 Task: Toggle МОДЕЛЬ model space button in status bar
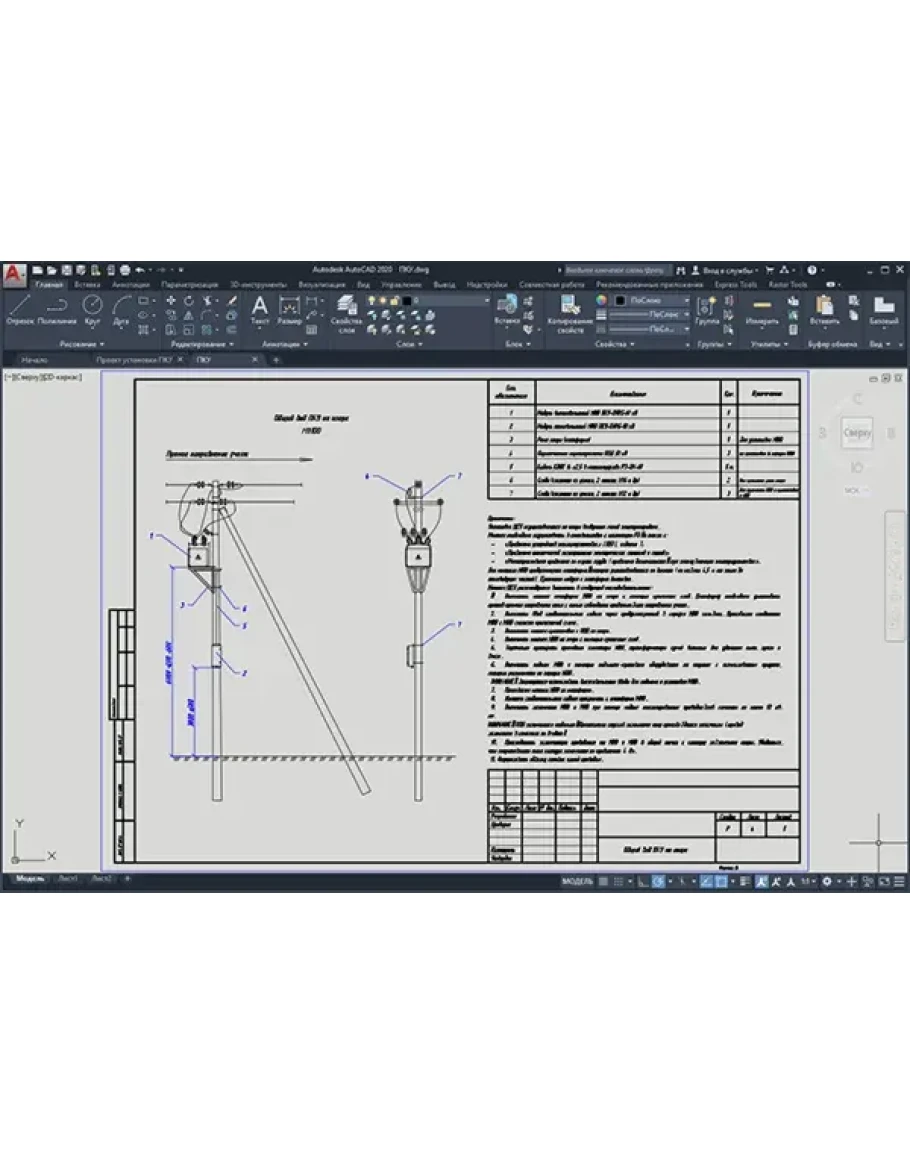[577, 881]
